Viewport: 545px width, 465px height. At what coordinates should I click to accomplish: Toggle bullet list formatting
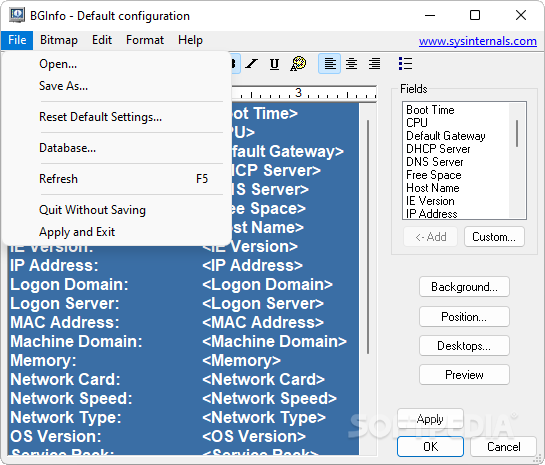pos(405,64)
